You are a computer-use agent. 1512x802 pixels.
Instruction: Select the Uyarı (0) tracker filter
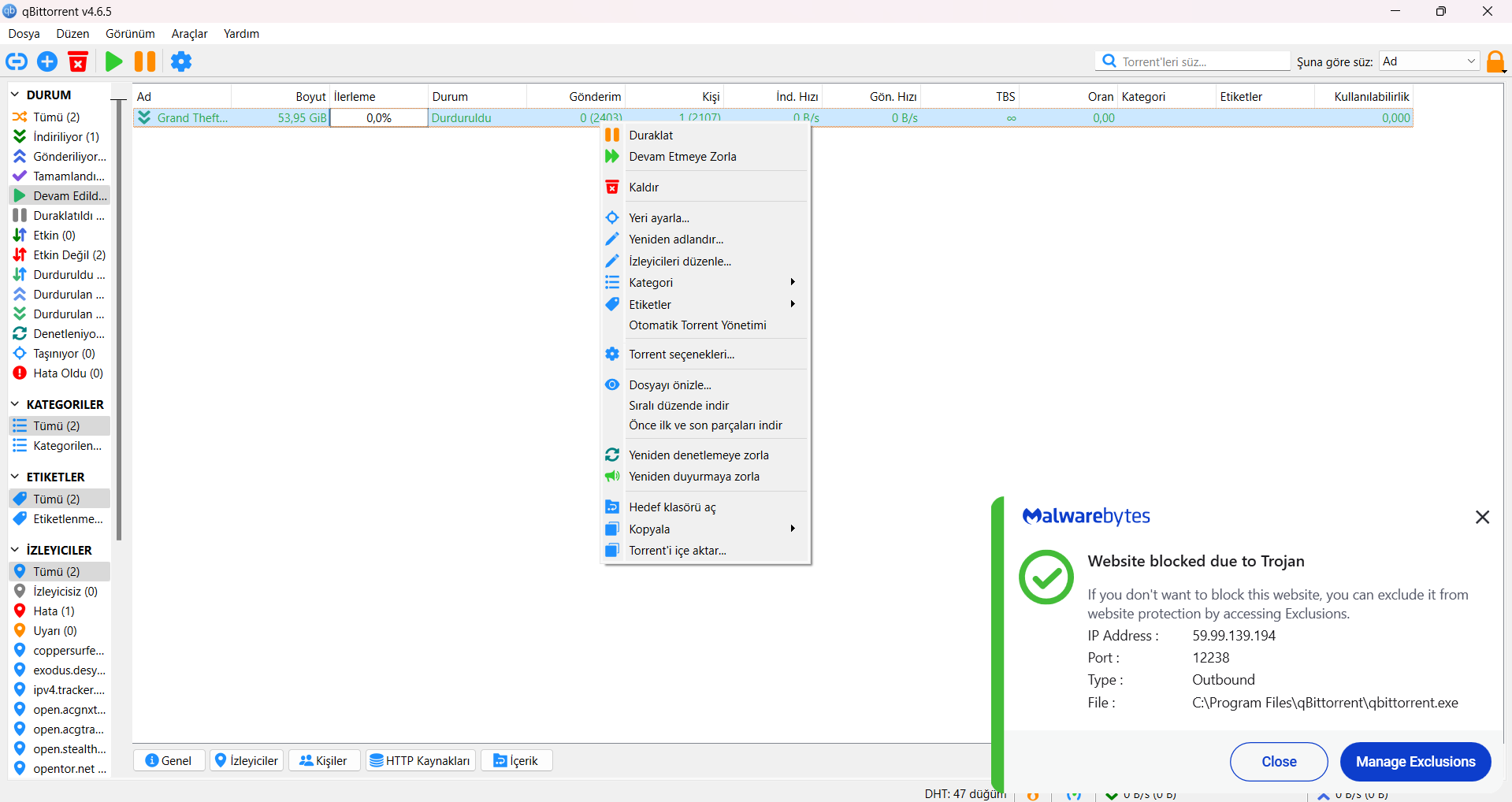tap(59, 630)
